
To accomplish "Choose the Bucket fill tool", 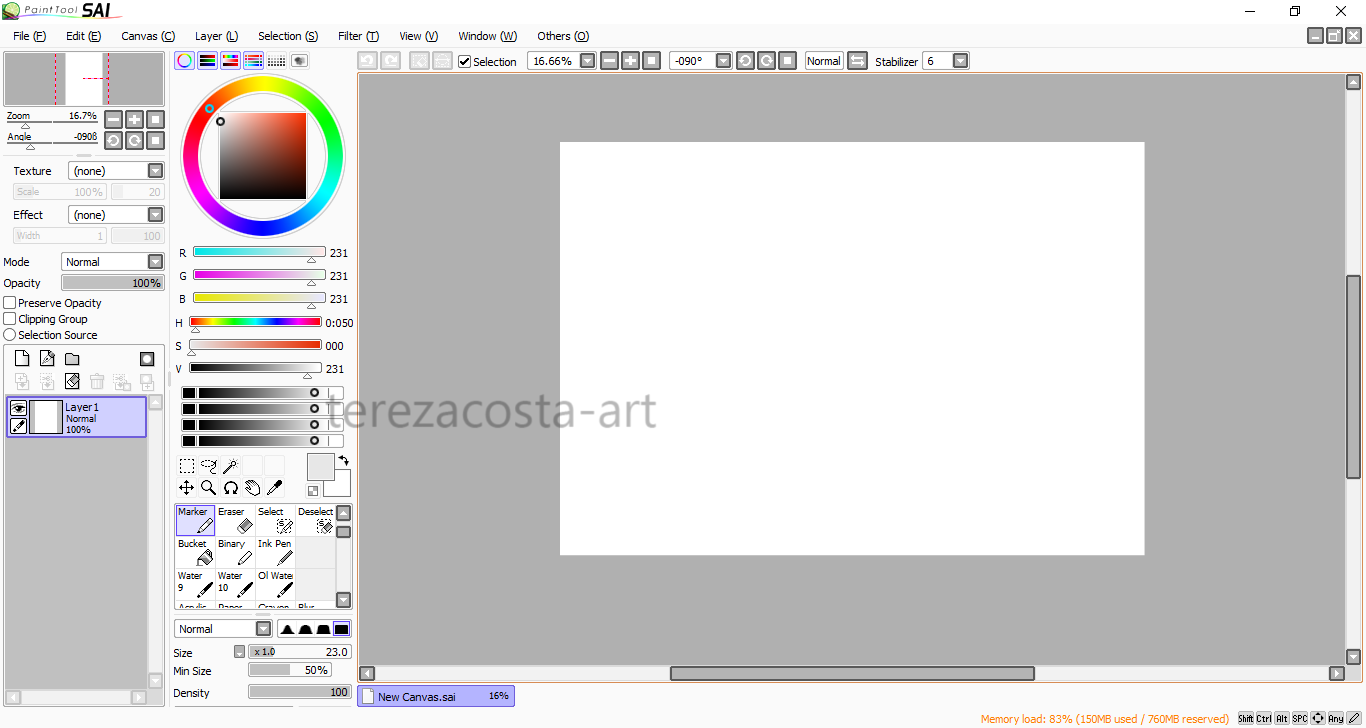I will point(195,553).
